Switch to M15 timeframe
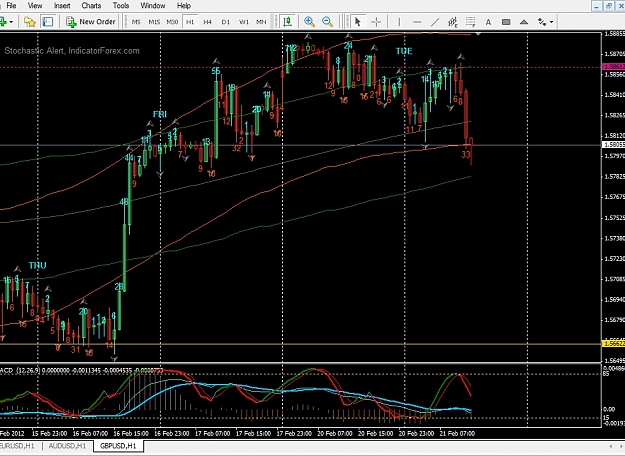 pos(154,22)
